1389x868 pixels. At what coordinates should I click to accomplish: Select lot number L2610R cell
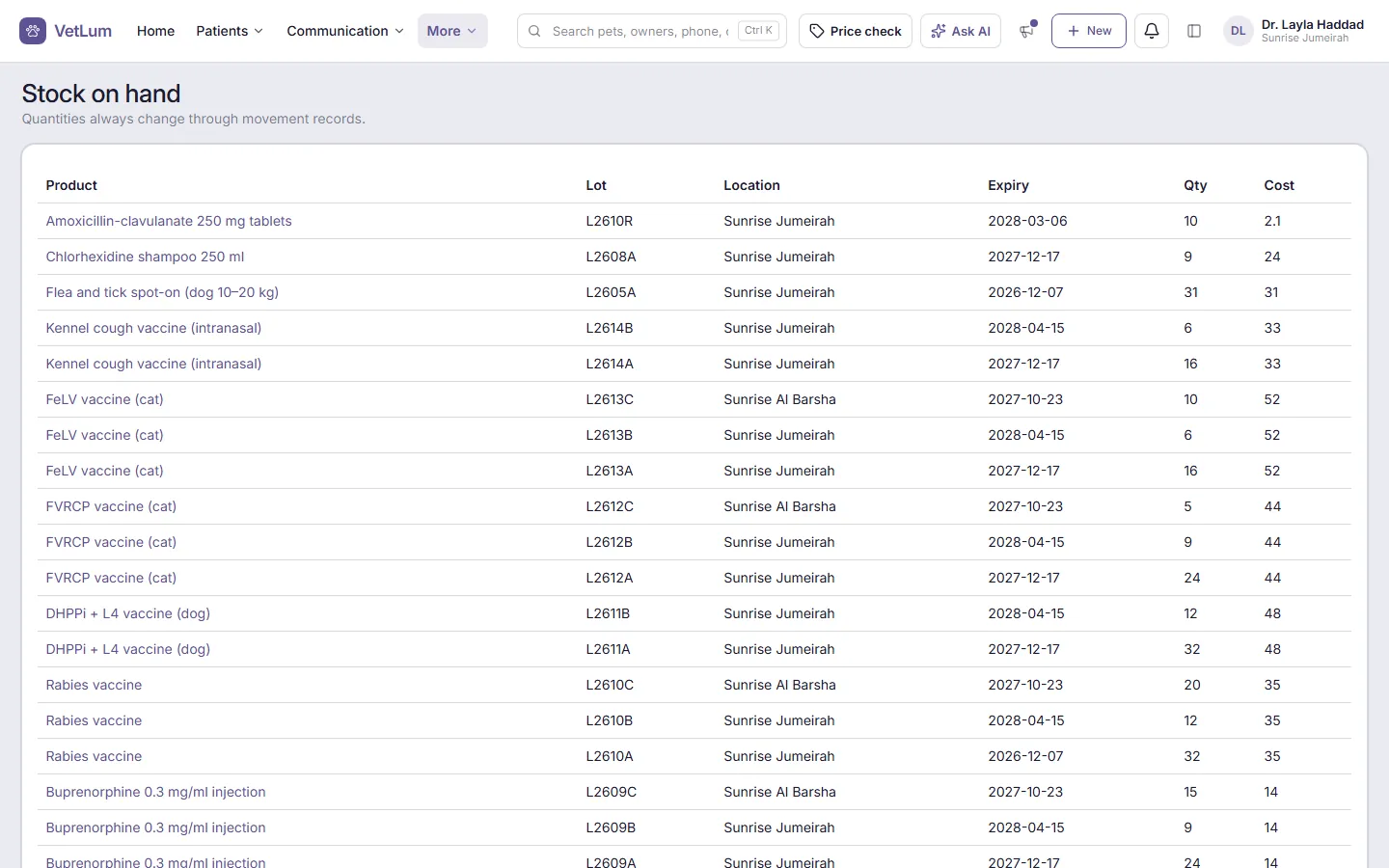[x=610, y=221]
